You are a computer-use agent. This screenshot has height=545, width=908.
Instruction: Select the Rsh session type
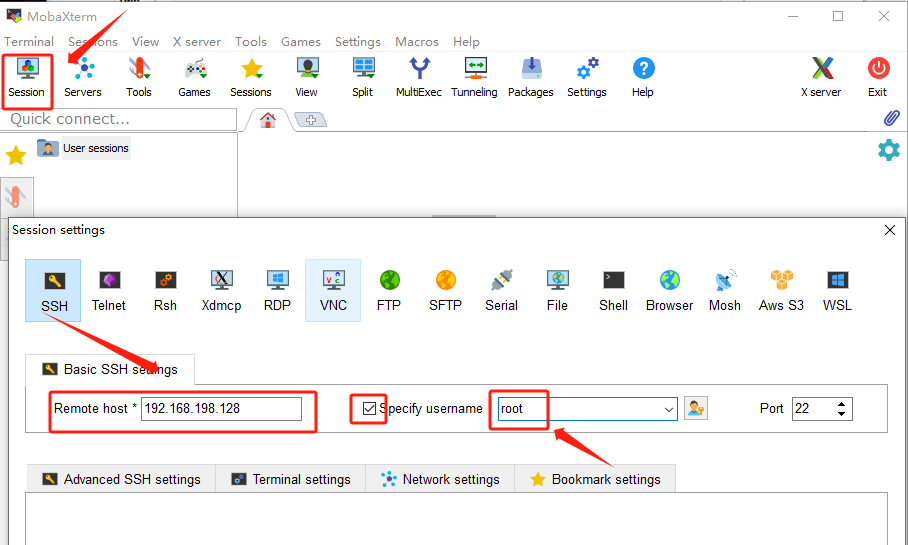[165, 291]
